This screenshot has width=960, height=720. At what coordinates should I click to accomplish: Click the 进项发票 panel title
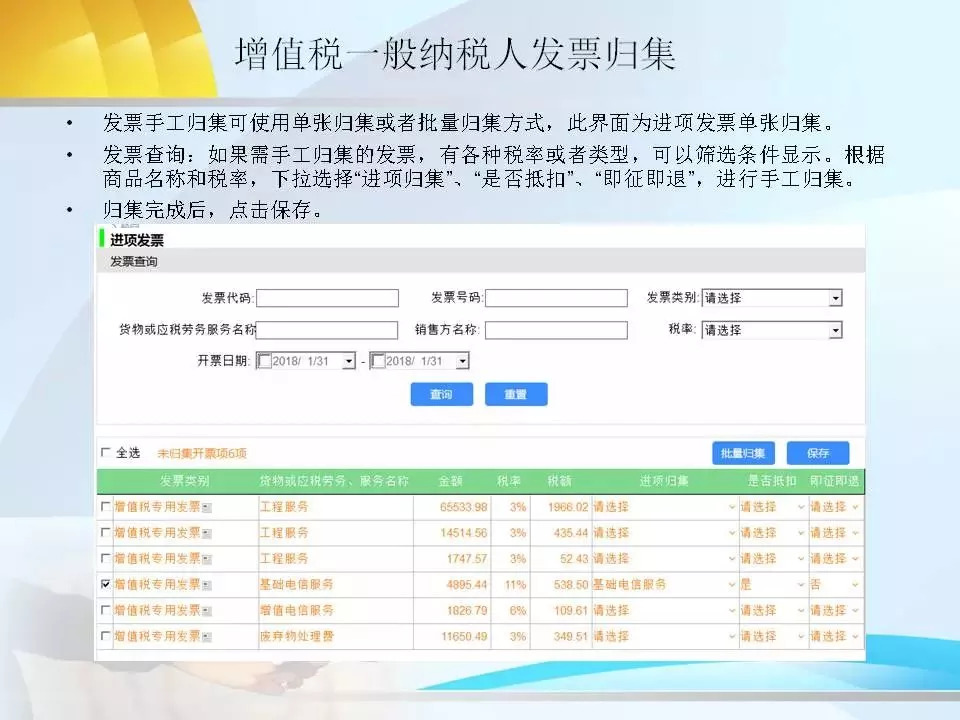(137, 241)
